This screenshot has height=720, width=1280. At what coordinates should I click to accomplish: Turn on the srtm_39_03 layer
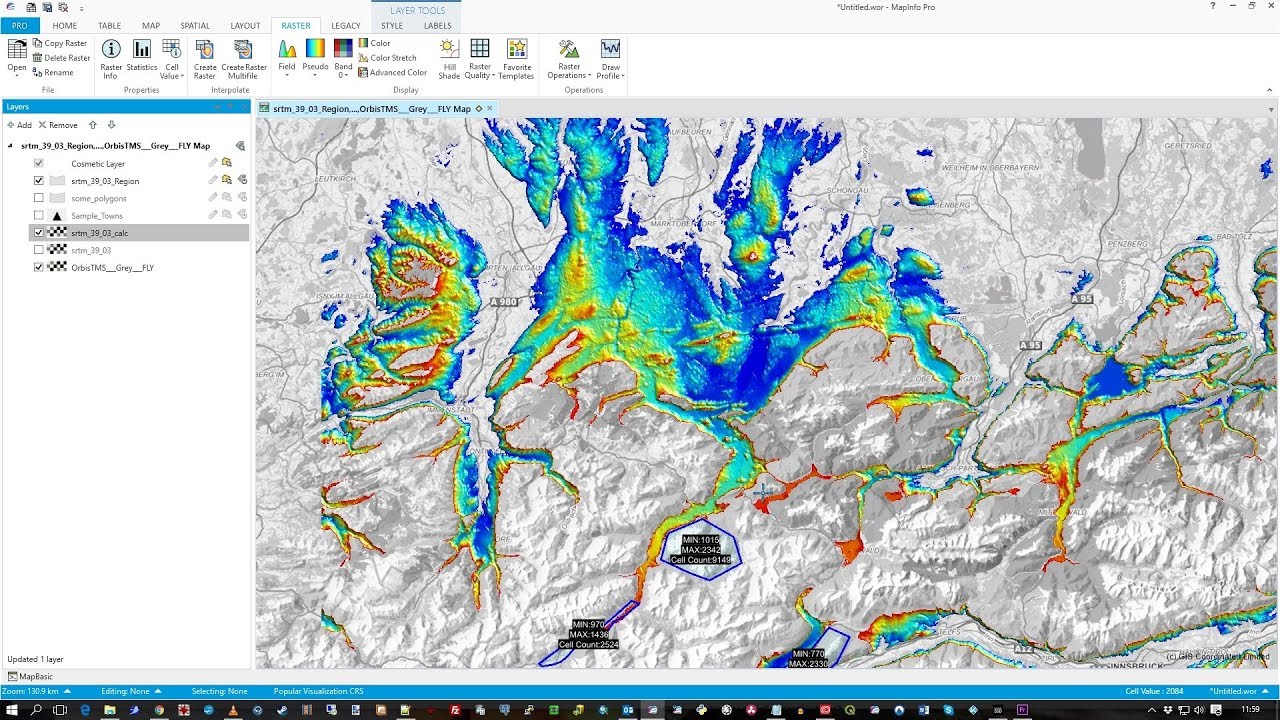39,250
